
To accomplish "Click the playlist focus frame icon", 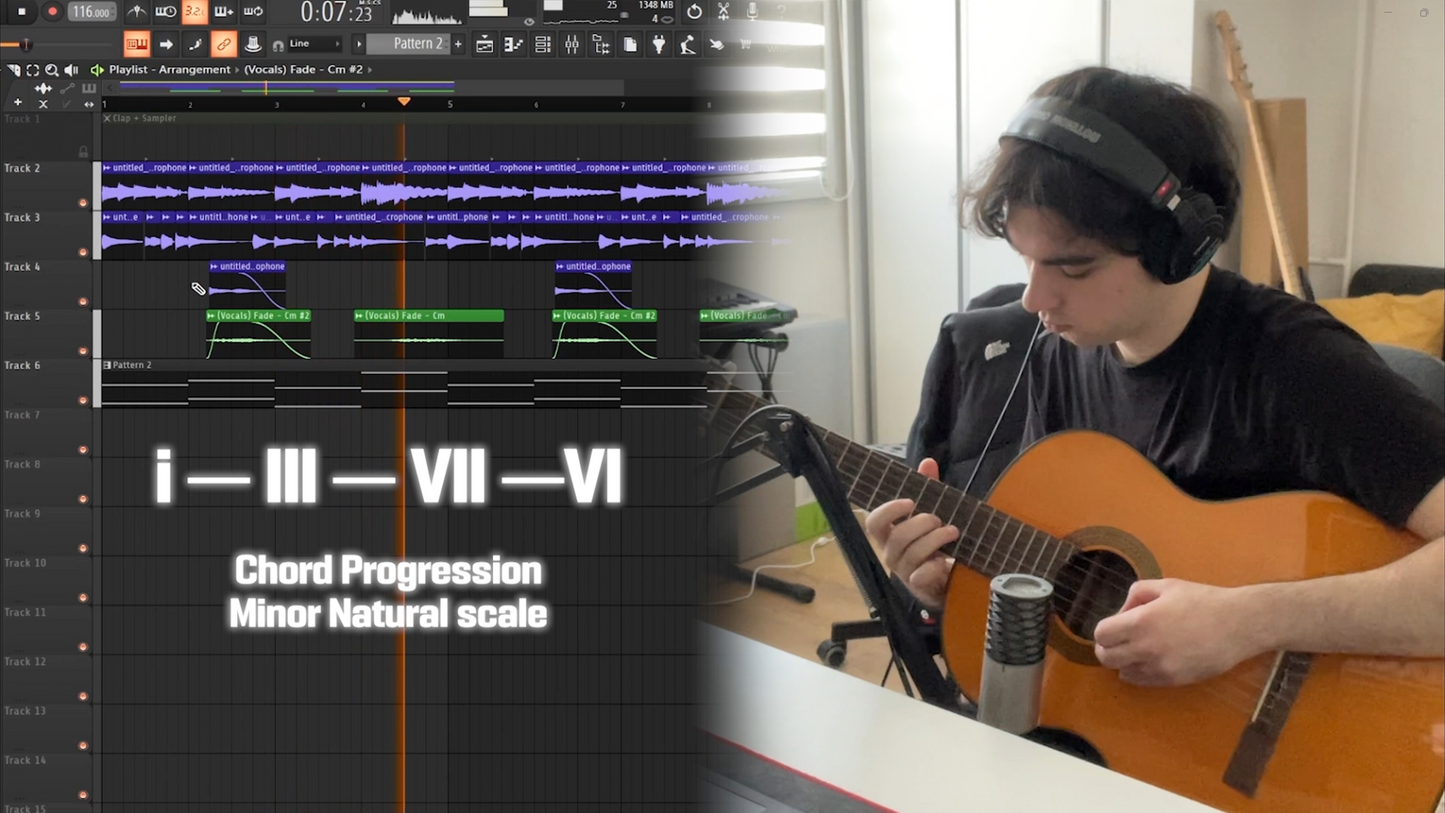I will pyautogui.click(x=33, y=70).
